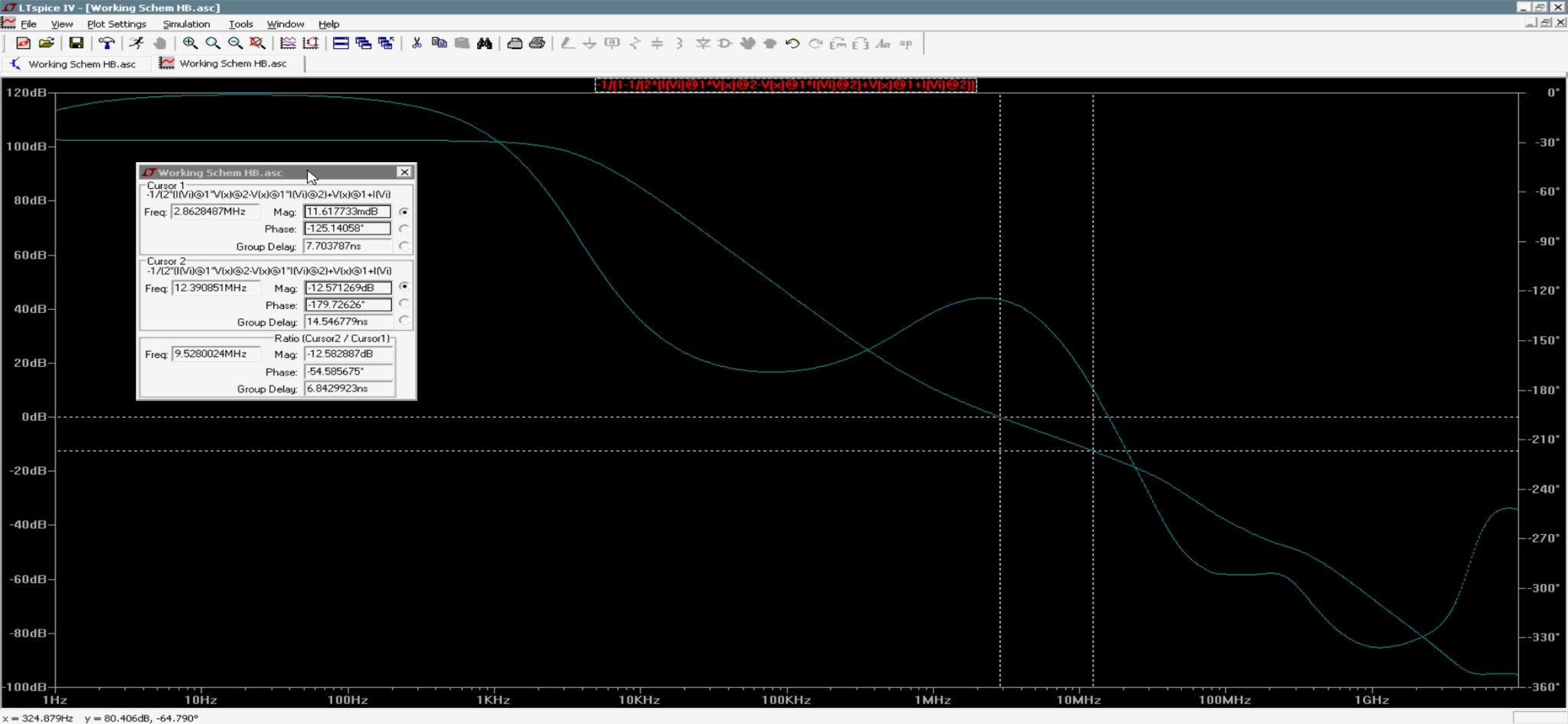Viewport: 1568px width, 724px height.
Task: Click the Paste clipboard icon
Action: pos(462,44)
